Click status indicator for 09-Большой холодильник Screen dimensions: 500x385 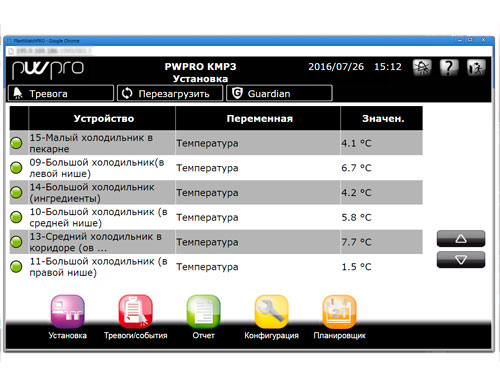coord(16,168)
